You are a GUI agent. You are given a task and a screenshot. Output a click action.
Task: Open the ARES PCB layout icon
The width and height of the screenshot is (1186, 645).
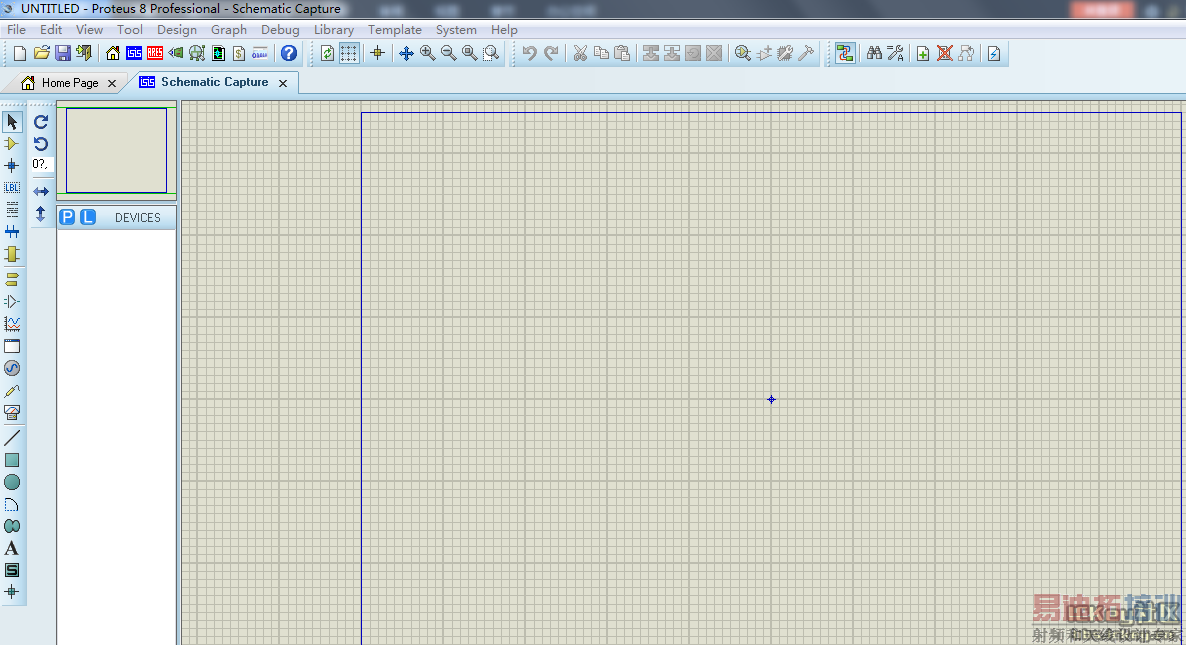tap(155, 54)
